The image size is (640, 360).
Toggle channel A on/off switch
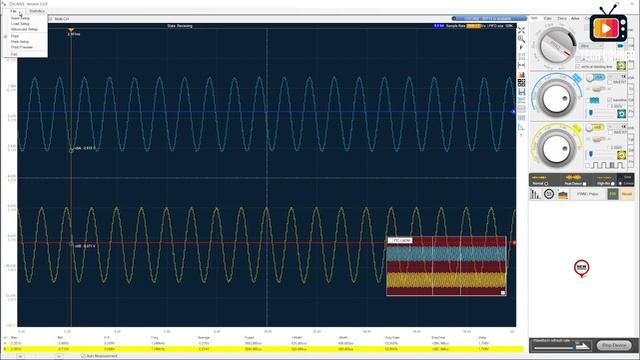[x=595, y=78]
